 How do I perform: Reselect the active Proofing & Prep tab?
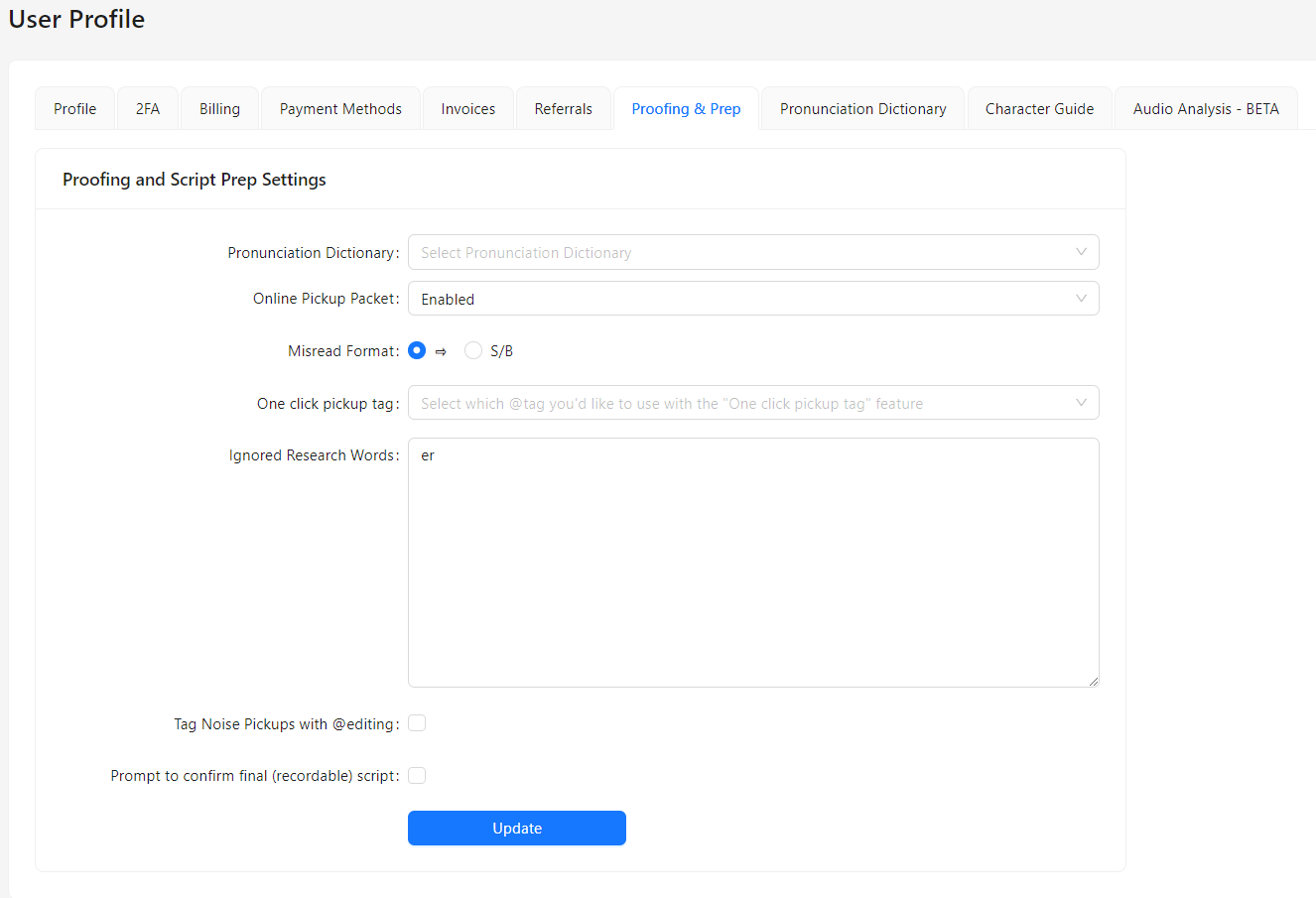(x=686, y=108)
